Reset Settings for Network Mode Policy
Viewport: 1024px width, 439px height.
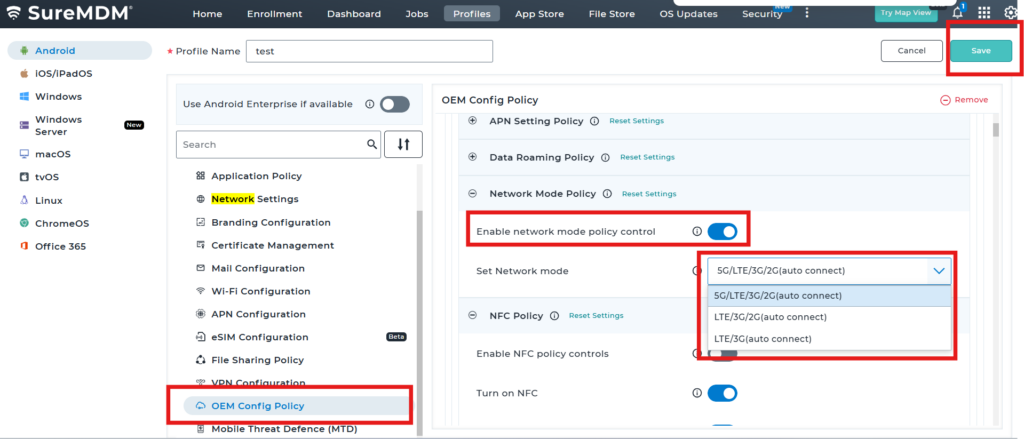pos(649,194)
